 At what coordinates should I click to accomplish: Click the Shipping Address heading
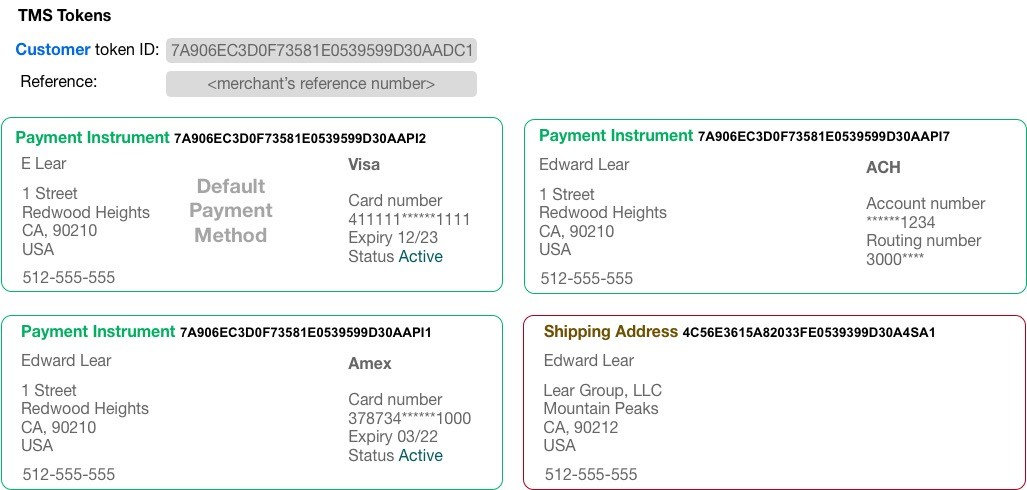click(739, 331)
